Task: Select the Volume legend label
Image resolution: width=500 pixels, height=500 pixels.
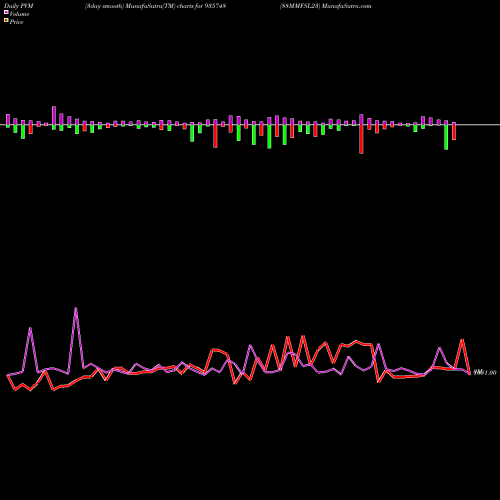Action: click(19, 14)
